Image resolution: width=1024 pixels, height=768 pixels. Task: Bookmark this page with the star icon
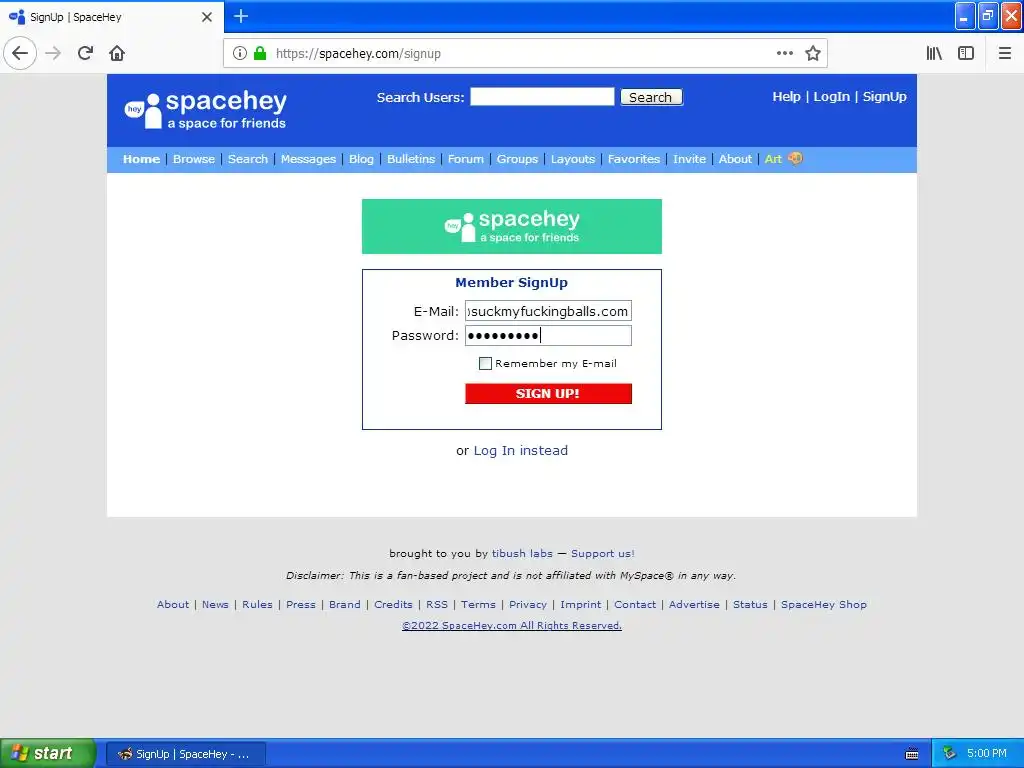click(x=812, y=54)
